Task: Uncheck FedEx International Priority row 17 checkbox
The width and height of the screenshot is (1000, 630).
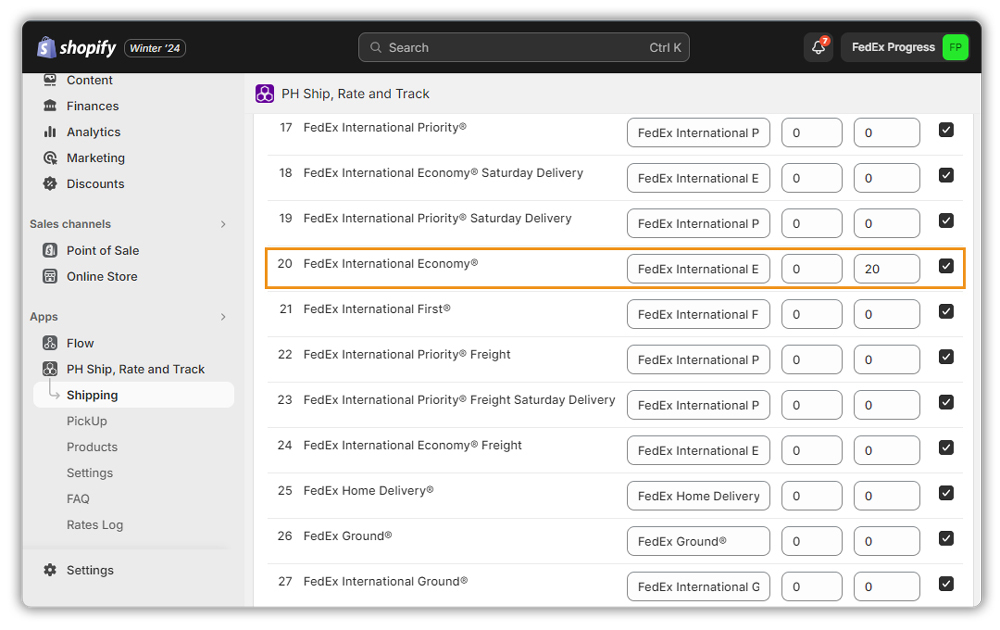Action: click(946, 130)
